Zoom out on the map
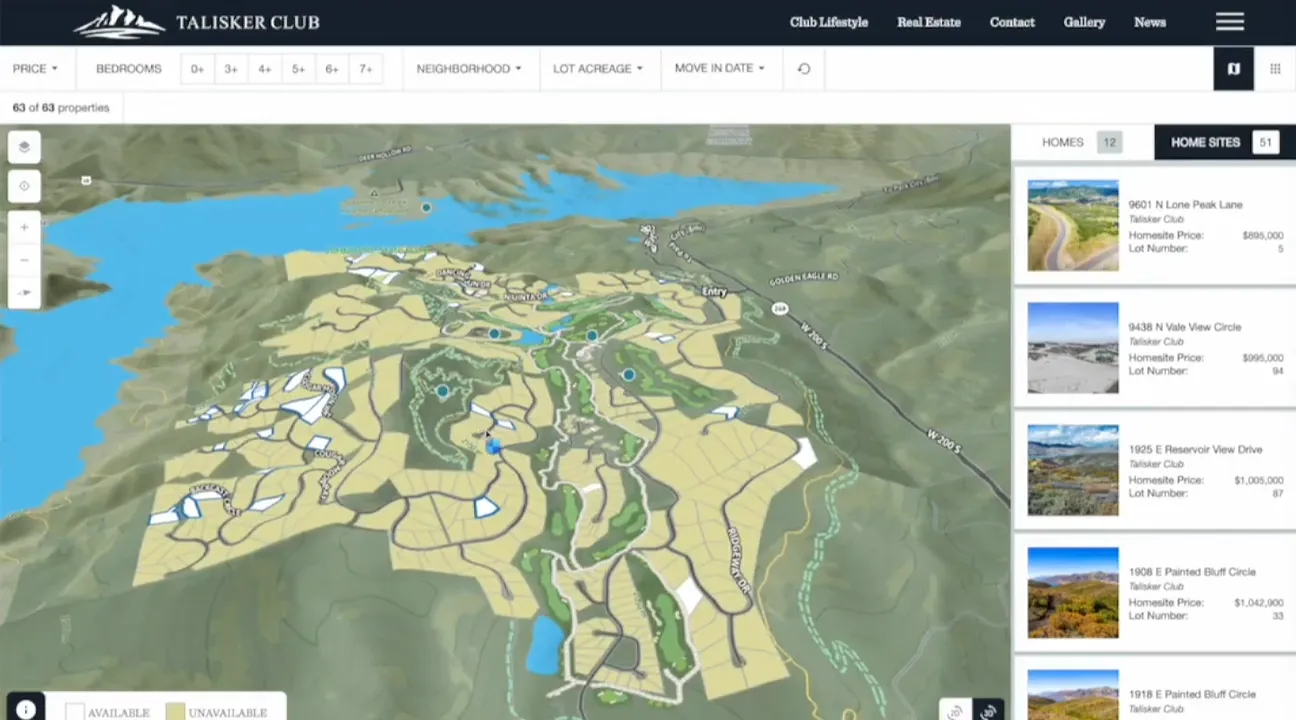 click(x=24, y=260)
